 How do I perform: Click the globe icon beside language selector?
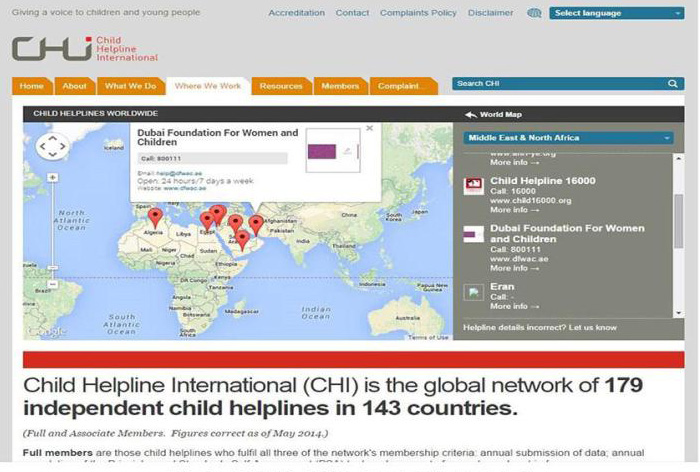(x=534, y=13)
